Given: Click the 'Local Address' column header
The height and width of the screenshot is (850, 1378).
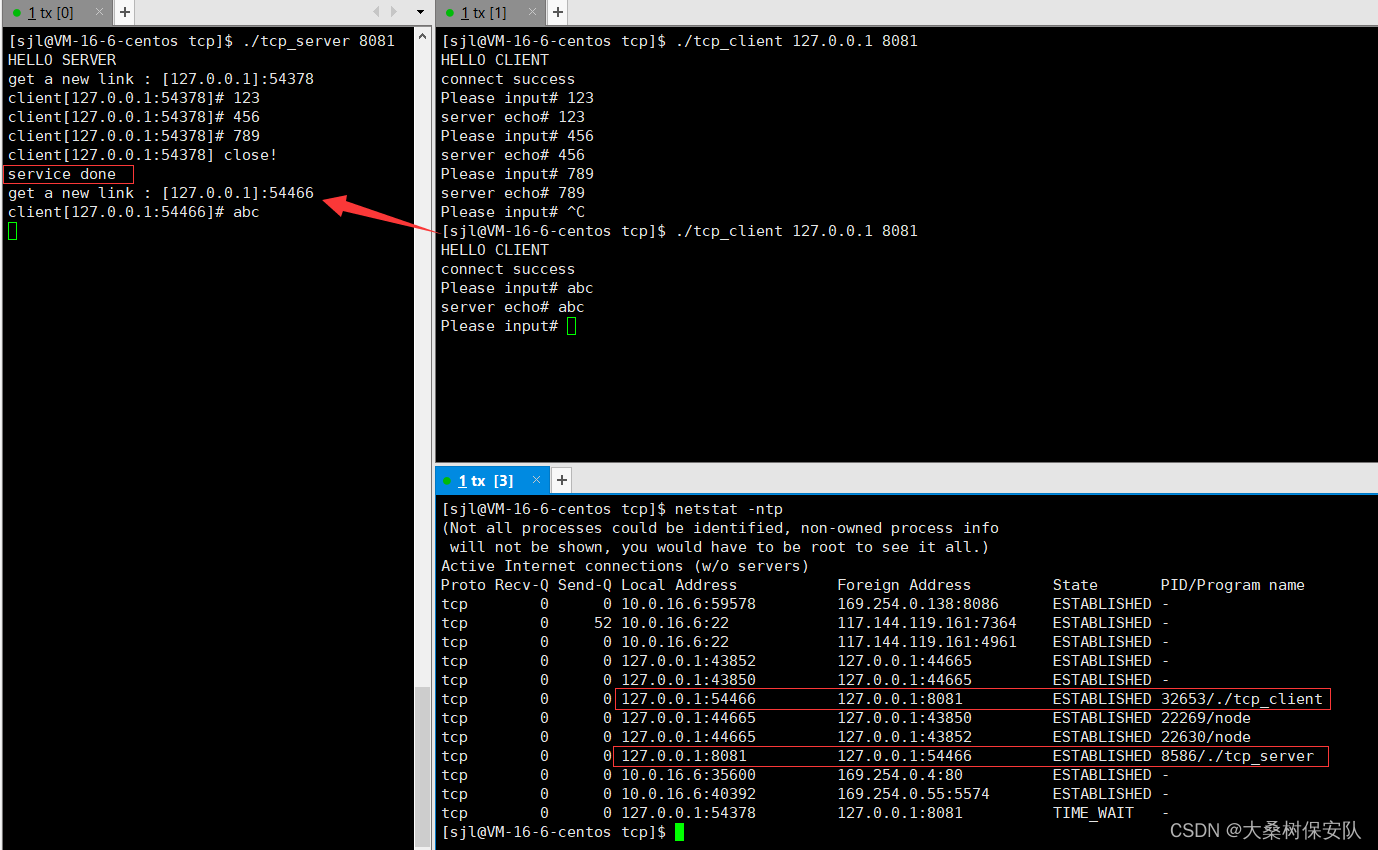Looking at the screenshot, I should click(x=679, y=585).
